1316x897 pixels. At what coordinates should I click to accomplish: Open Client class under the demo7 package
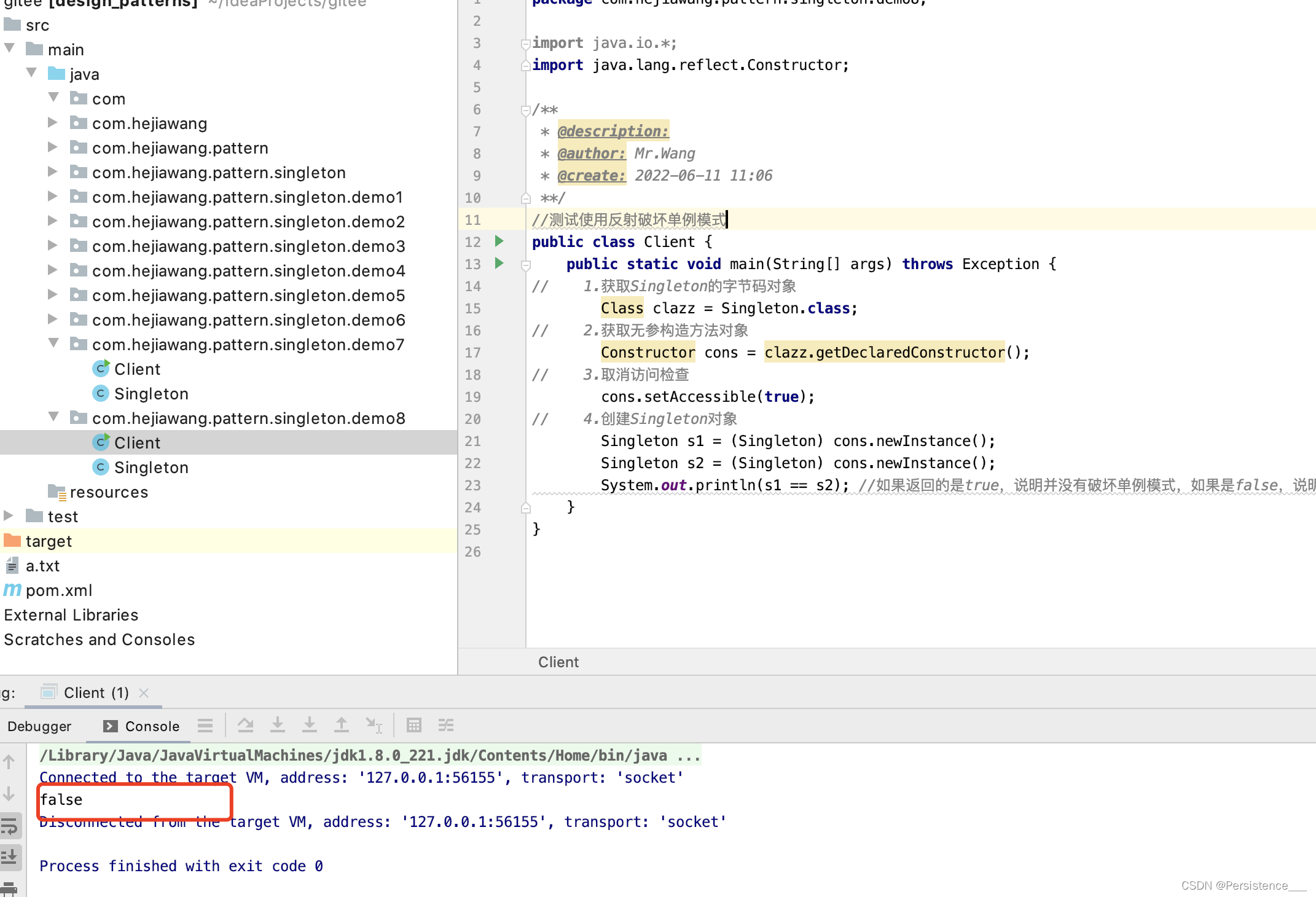coord(137,369)
